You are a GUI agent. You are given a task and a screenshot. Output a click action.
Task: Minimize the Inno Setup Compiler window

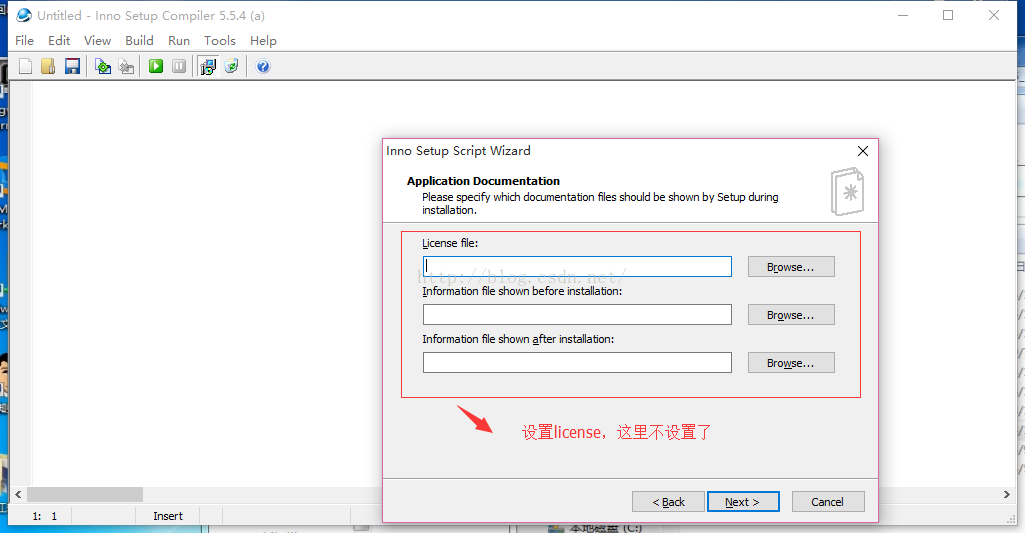pyautogui.click(x=903, y=15)
